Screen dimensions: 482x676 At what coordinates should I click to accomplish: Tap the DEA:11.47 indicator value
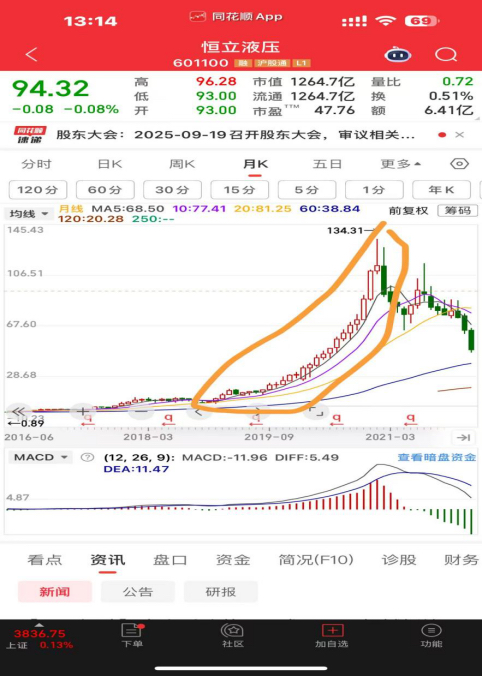[136, 469]
